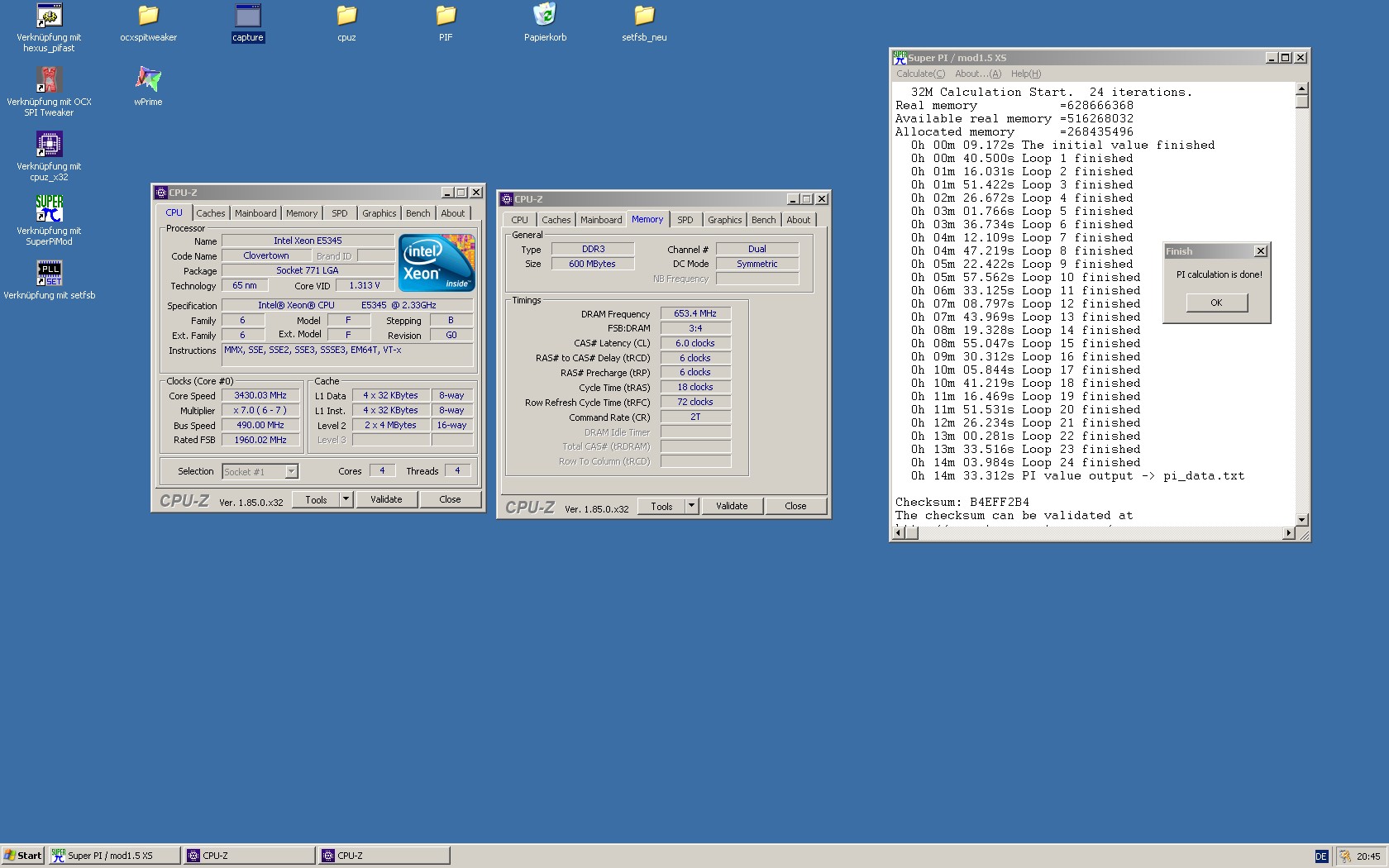The width and height of the screenshot is (1389, 868).
Task: Click Tools button in Memory CPU-Z window
Action: coord(661,506)
